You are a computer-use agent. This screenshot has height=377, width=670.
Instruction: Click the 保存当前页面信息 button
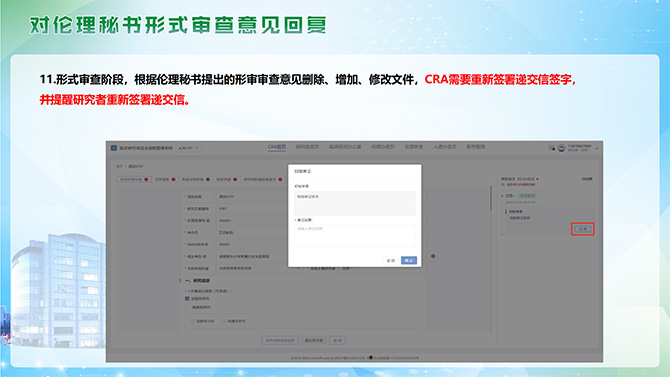[280, 341]
